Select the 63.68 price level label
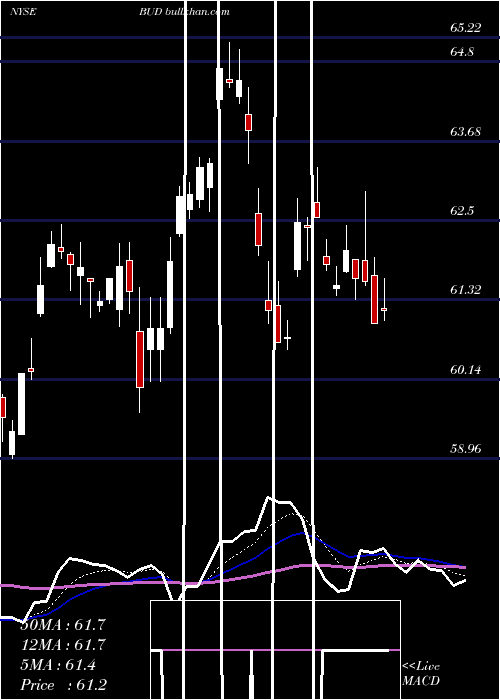 [465, 132]
